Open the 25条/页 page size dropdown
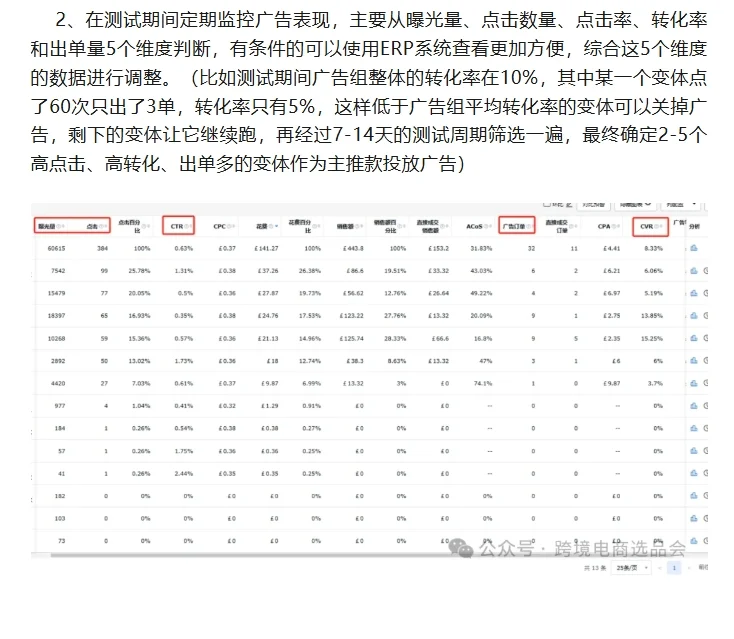Image resolution: width=734 pixels, height=639 pixels. tap(631, 568)
